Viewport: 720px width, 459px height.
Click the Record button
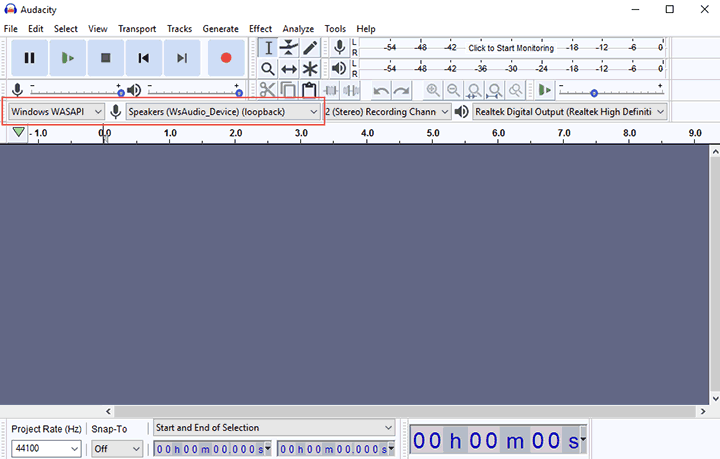tap(226, 58)
